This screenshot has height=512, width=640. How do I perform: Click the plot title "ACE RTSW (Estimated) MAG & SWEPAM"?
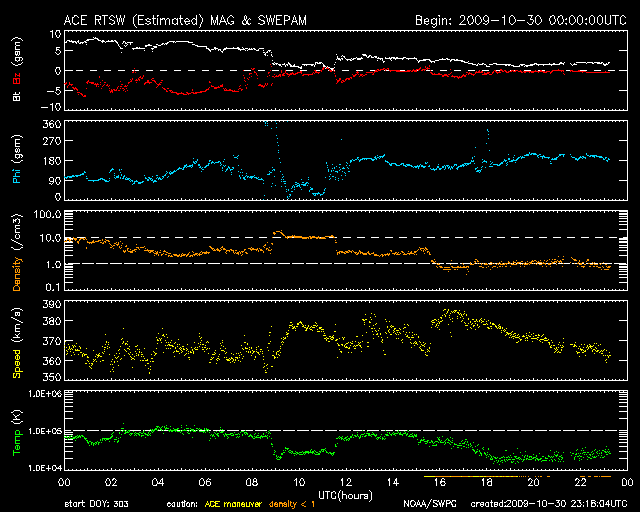pos(185,20)
